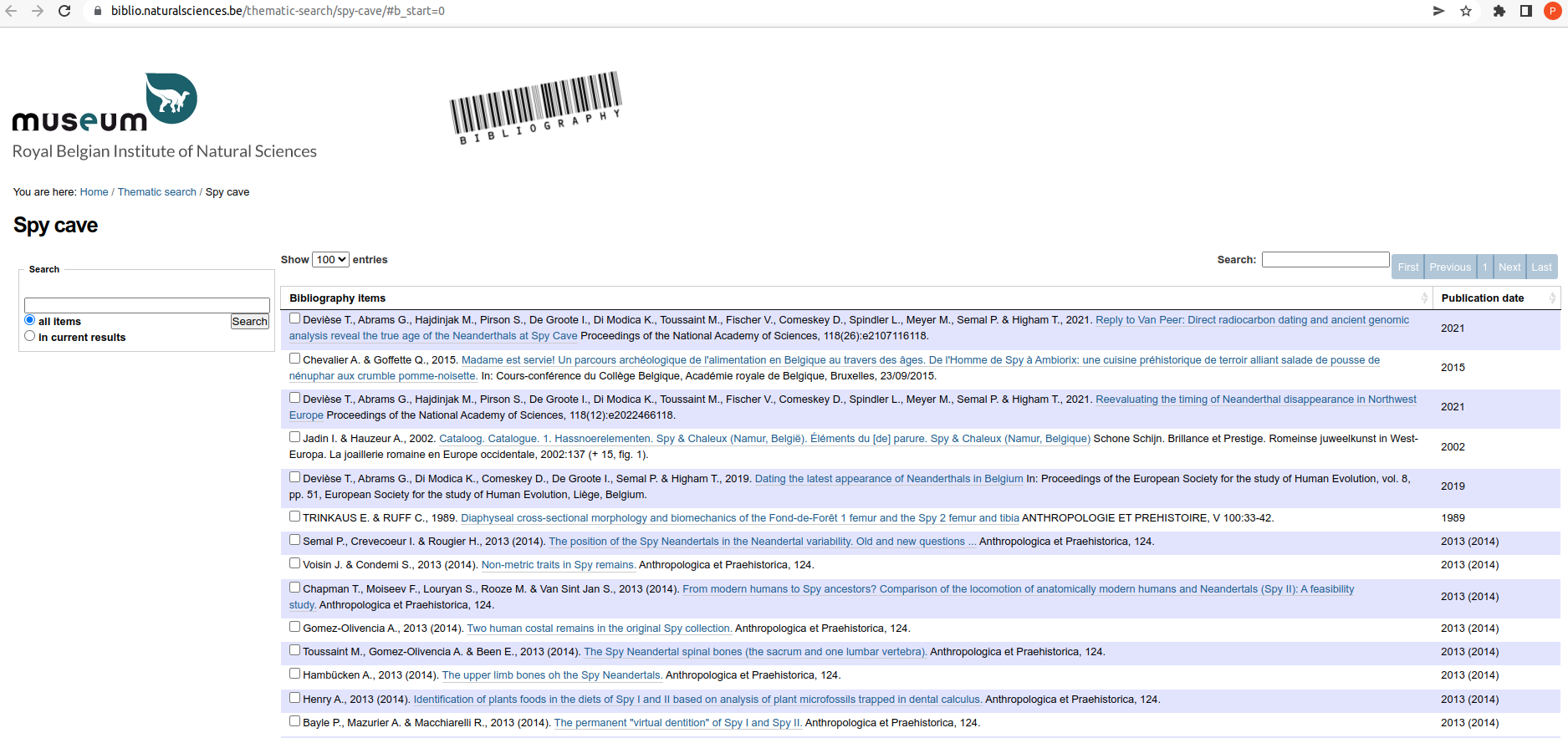
Task: Open 'Non-metric traits in Spy remains' link
Action: [558, 565]
